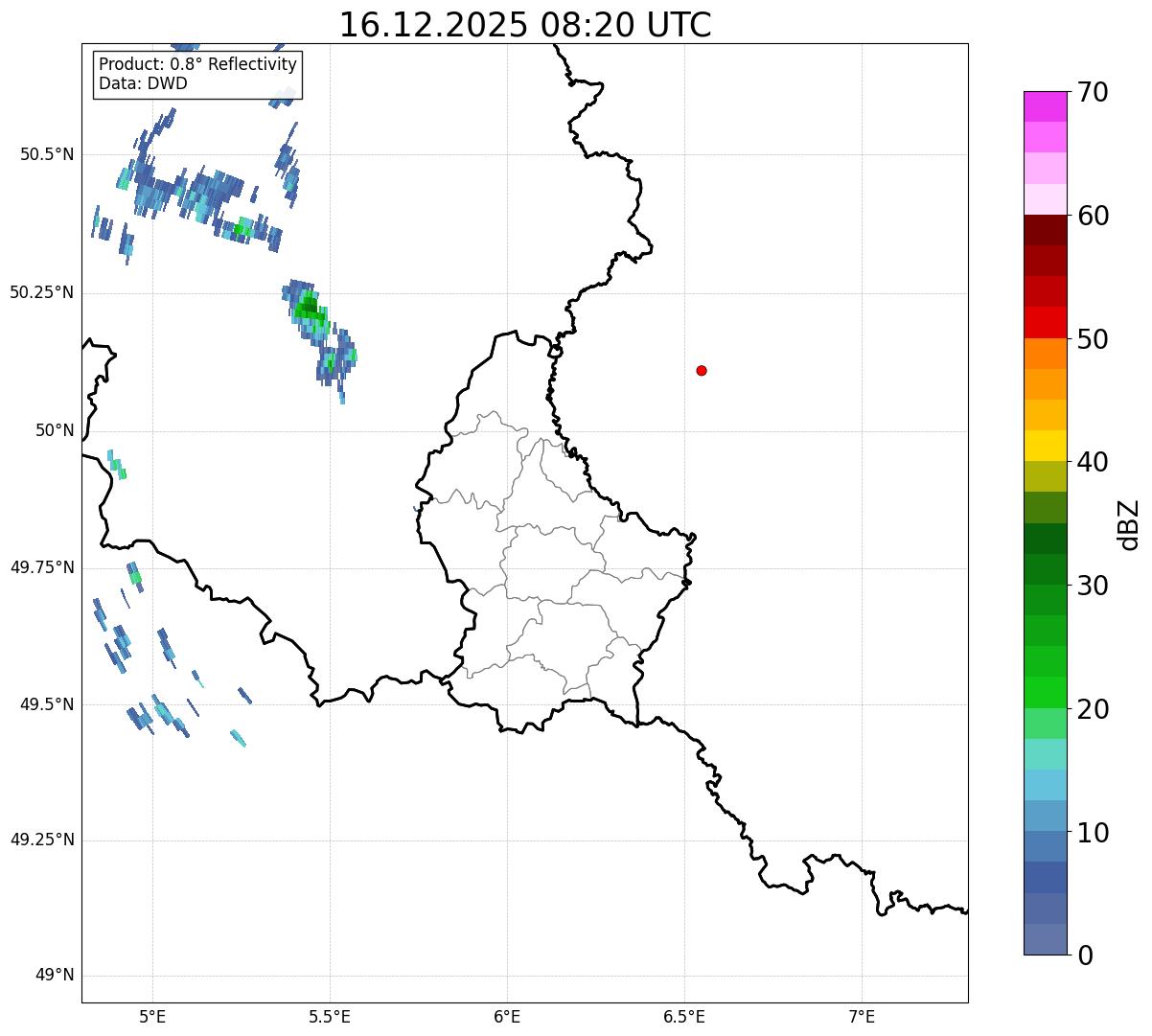The height and width of the screenshot is (1036, 1152).
Task: Click the red station marker dot
Action: (x=702, y=370)
